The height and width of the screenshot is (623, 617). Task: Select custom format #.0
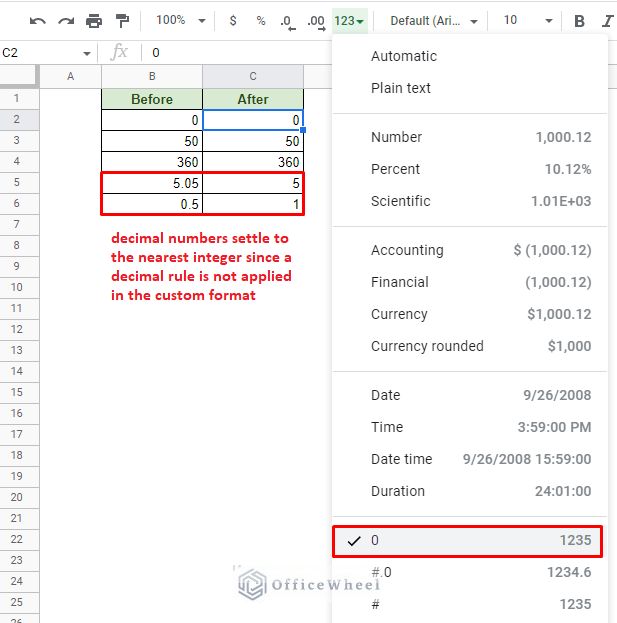pyautogui.click(x=470, y=573)
